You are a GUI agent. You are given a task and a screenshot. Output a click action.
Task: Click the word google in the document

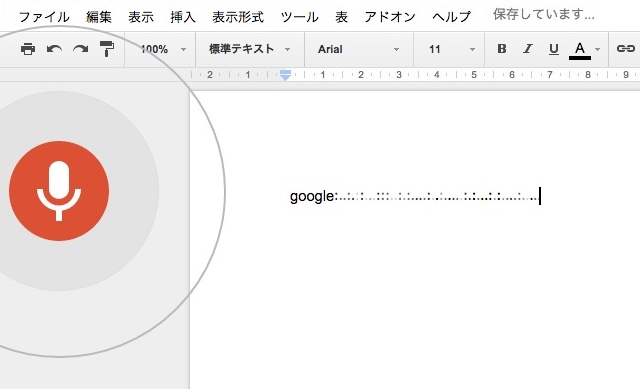pyautogui.click(x=312, y=196)
